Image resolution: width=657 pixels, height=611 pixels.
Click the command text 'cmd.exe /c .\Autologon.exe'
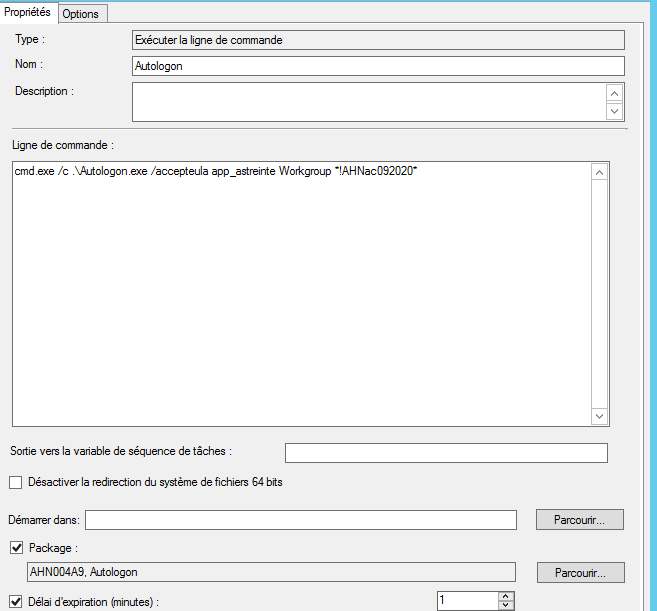click(x=81, y=171)
